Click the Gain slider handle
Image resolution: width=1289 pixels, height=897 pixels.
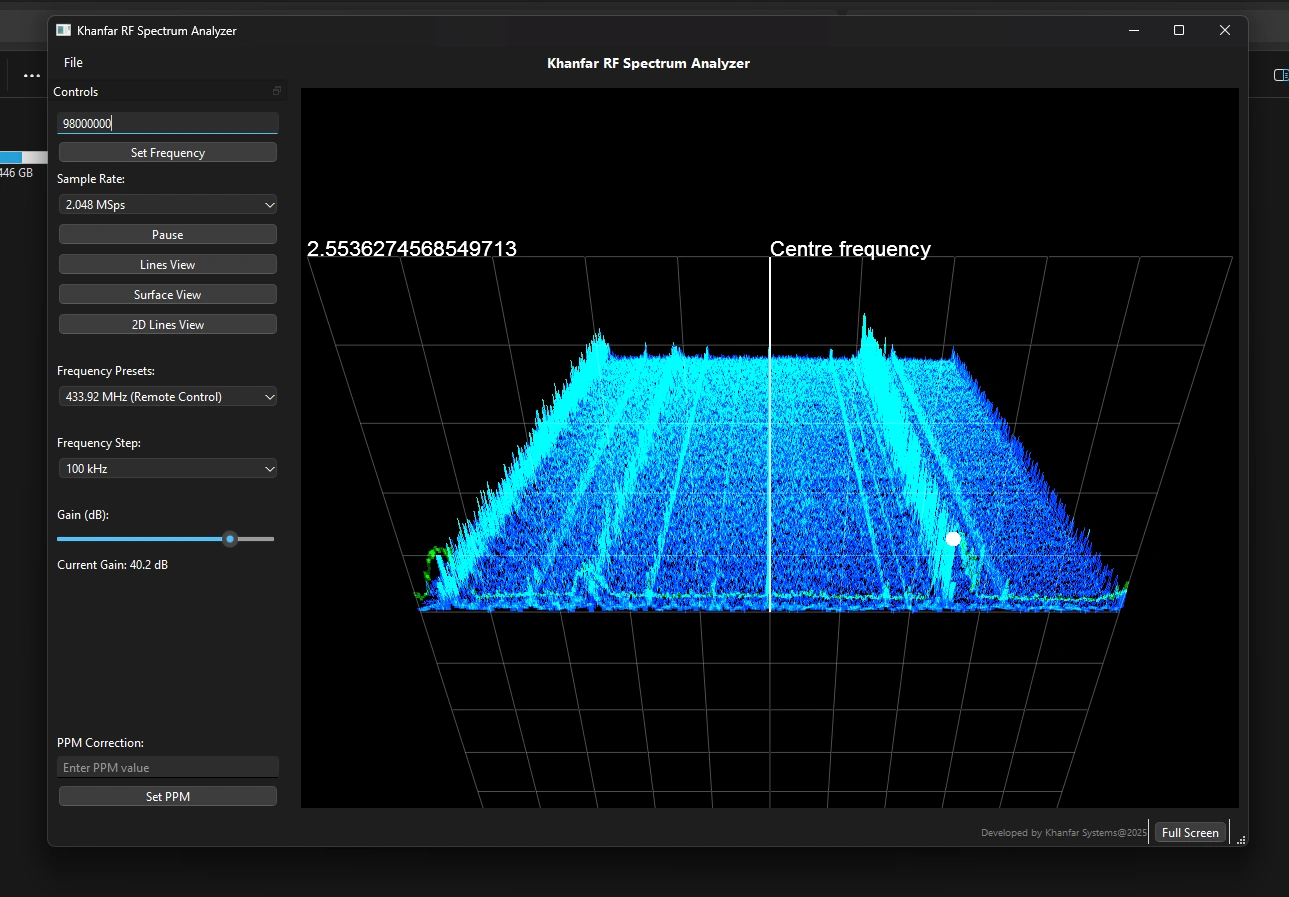(229, 538)
